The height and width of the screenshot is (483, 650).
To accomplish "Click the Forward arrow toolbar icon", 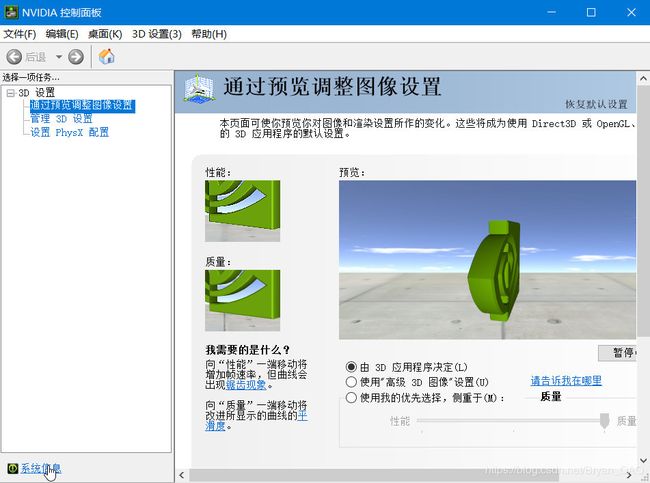I will [75, 56].
